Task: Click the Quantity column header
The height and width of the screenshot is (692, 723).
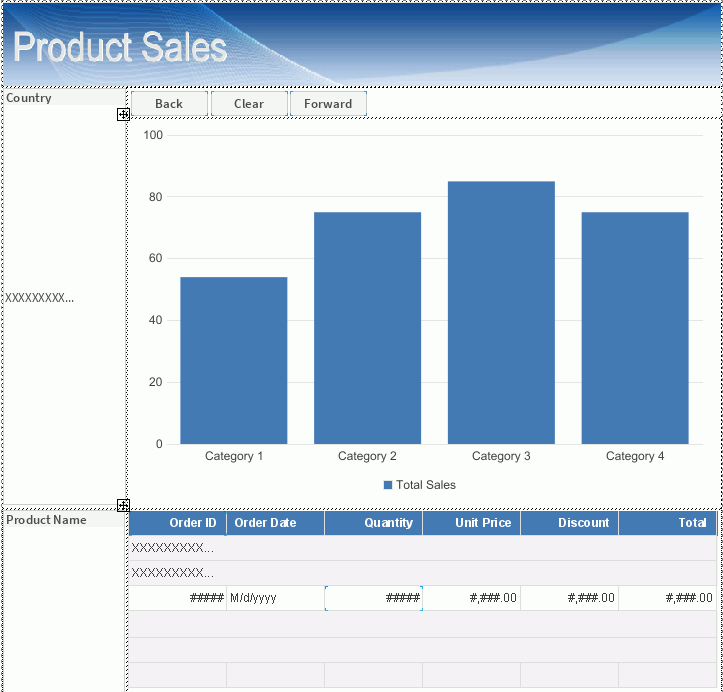Action: (x=373, y=523)
